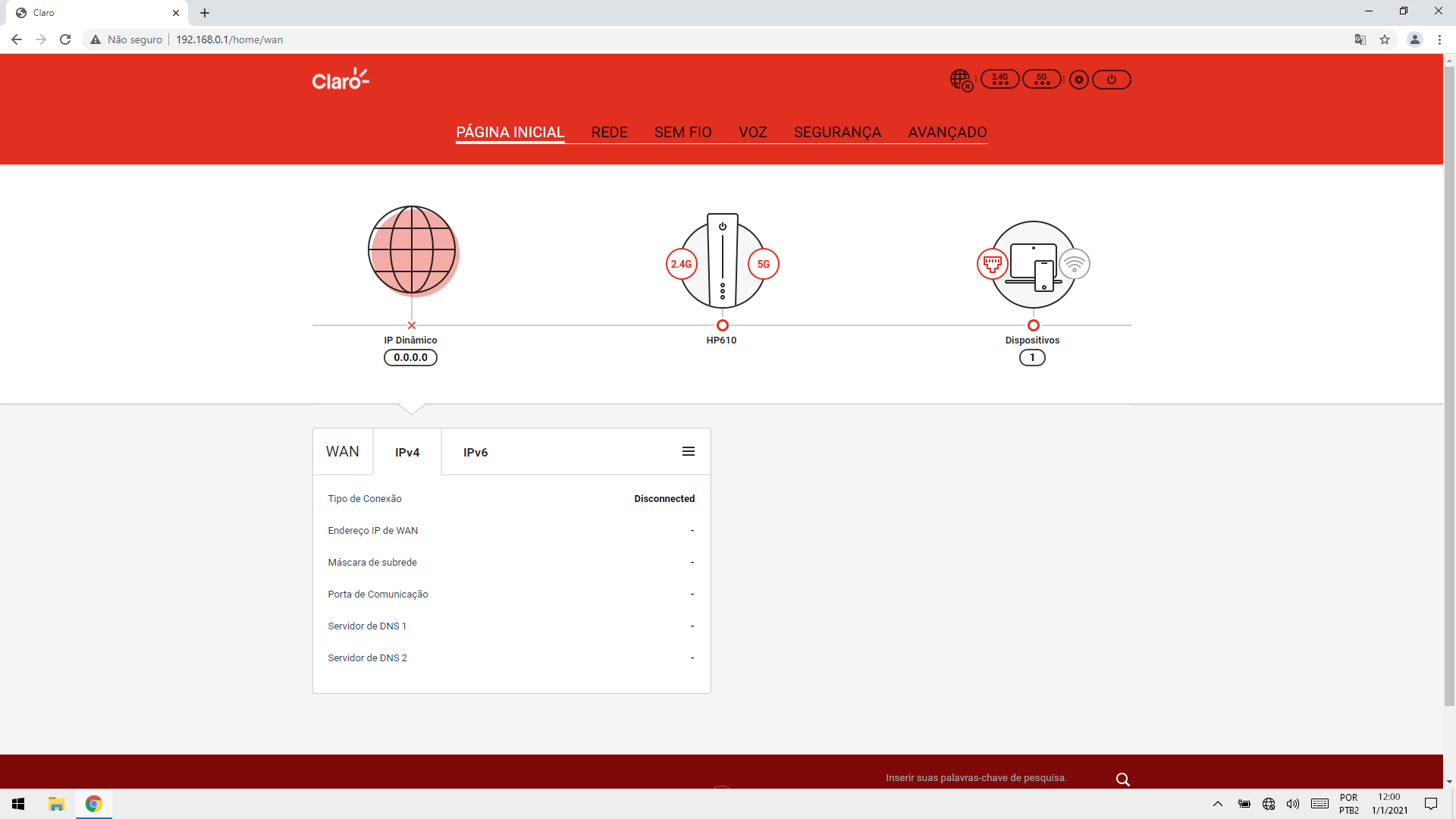The width and height of the screenshot is (1456, 819).
Task: Click the devices count badge showing 1
Action: point(1032,357)
